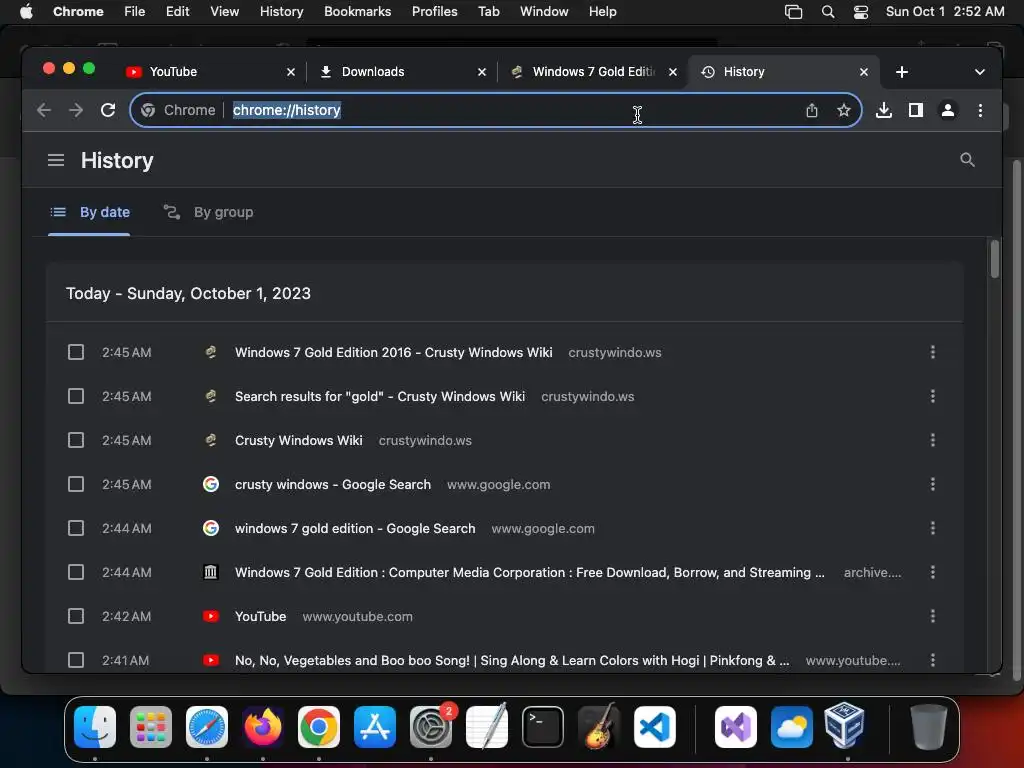
Task: Click the chrome://history address field
Action: tap(496, 110)
